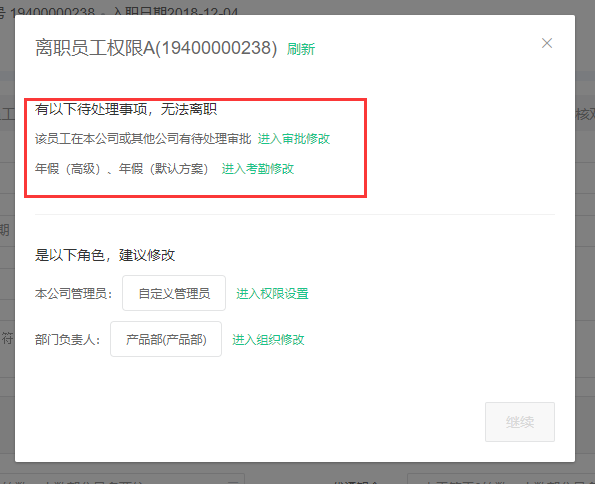Click the green 刷新 refresh link
The image size is (595, 484).
301,49
